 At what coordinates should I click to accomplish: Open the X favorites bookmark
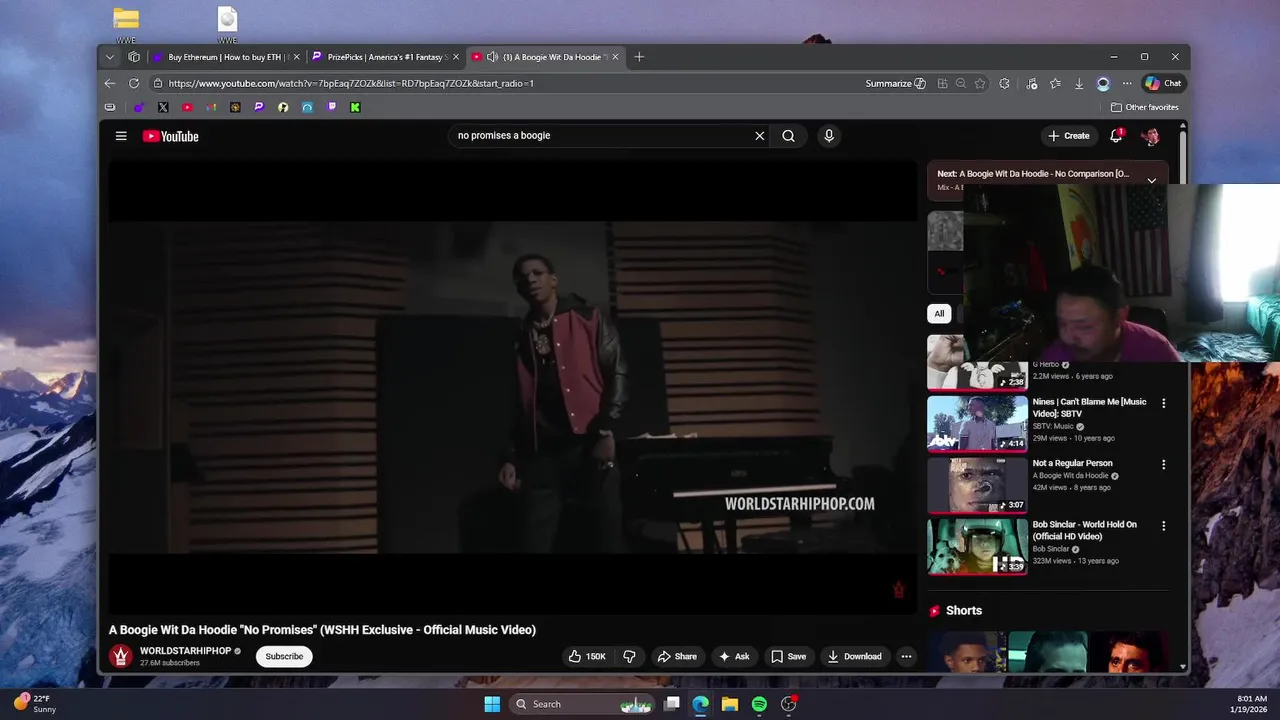coord(163,107)
